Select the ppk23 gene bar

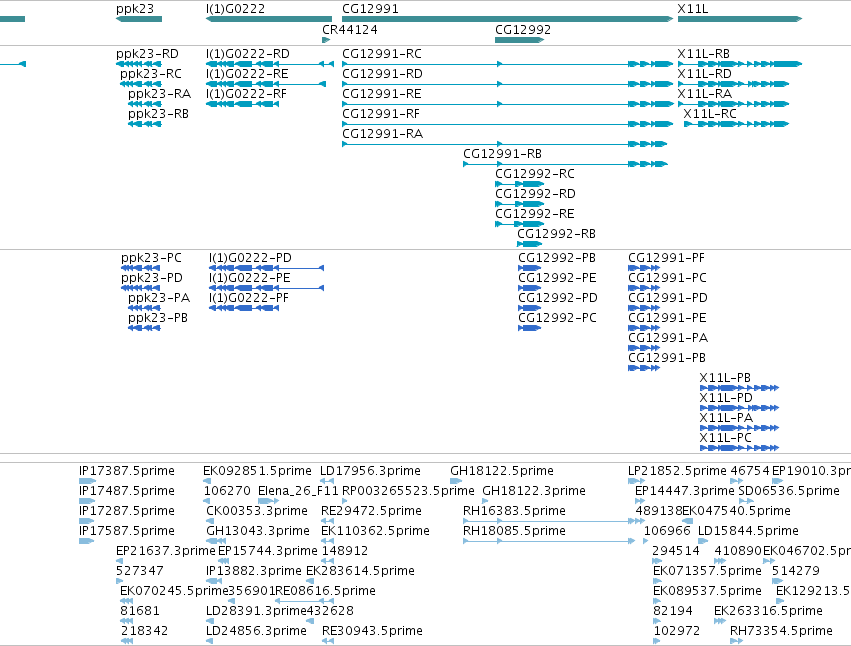139,19
